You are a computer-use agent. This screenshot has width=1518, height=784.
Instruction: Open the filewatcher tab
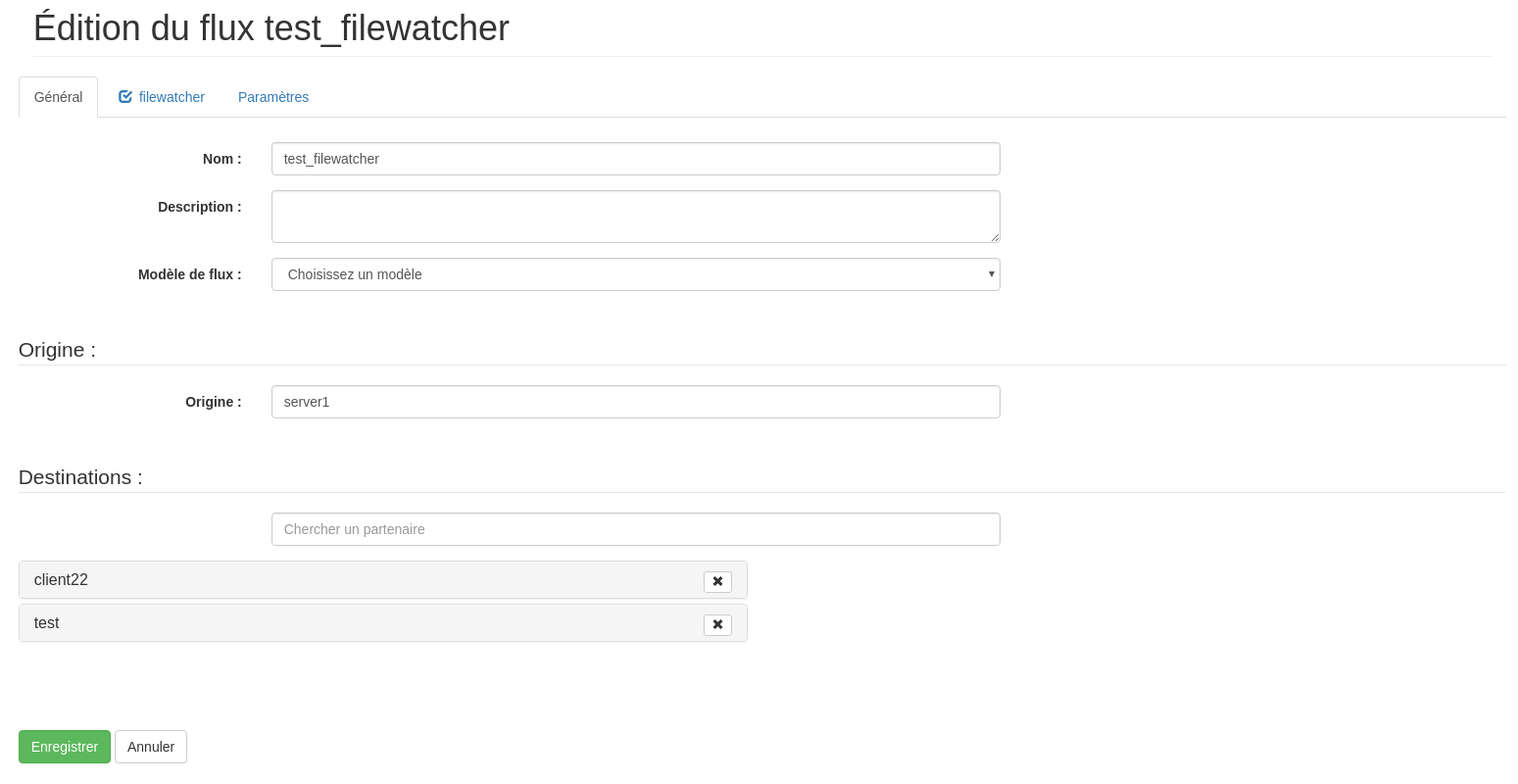[162, 97]
